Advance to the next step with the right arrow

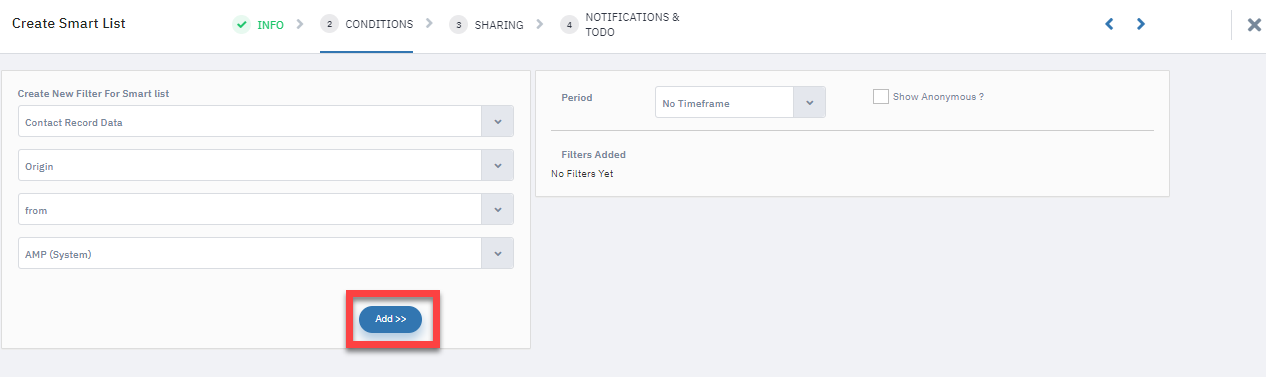(1140, 24)
